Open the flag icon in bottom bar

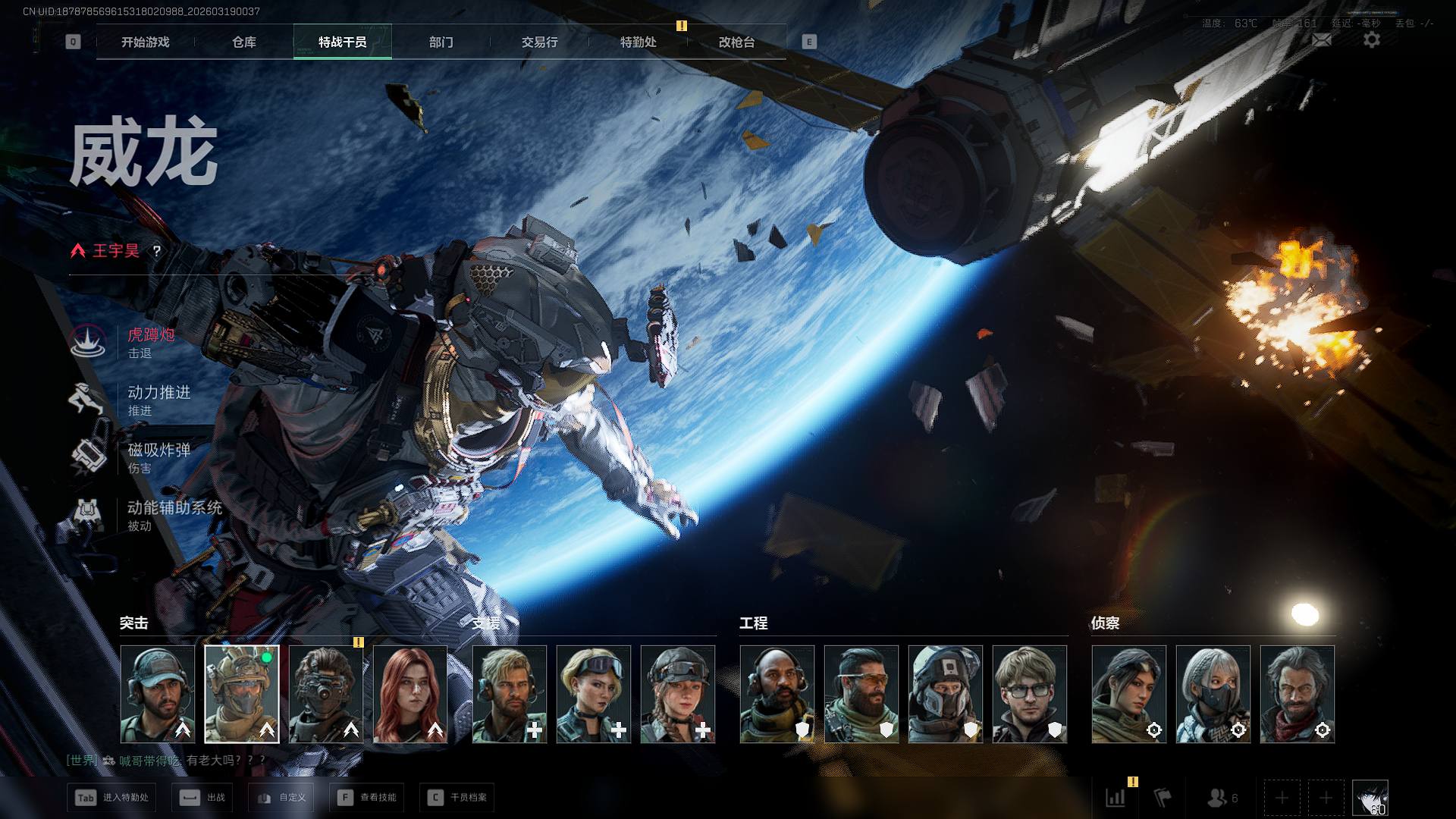pos(1163,798)
